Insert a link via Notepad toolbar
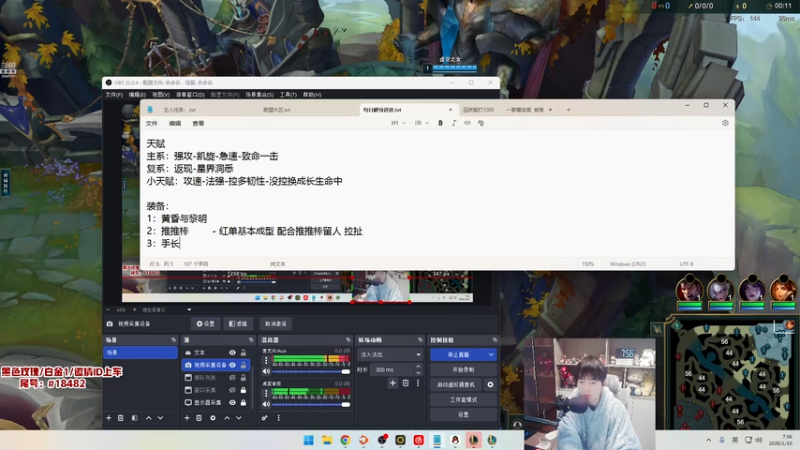Screen dimensions: 800x450 coord(467,123)
